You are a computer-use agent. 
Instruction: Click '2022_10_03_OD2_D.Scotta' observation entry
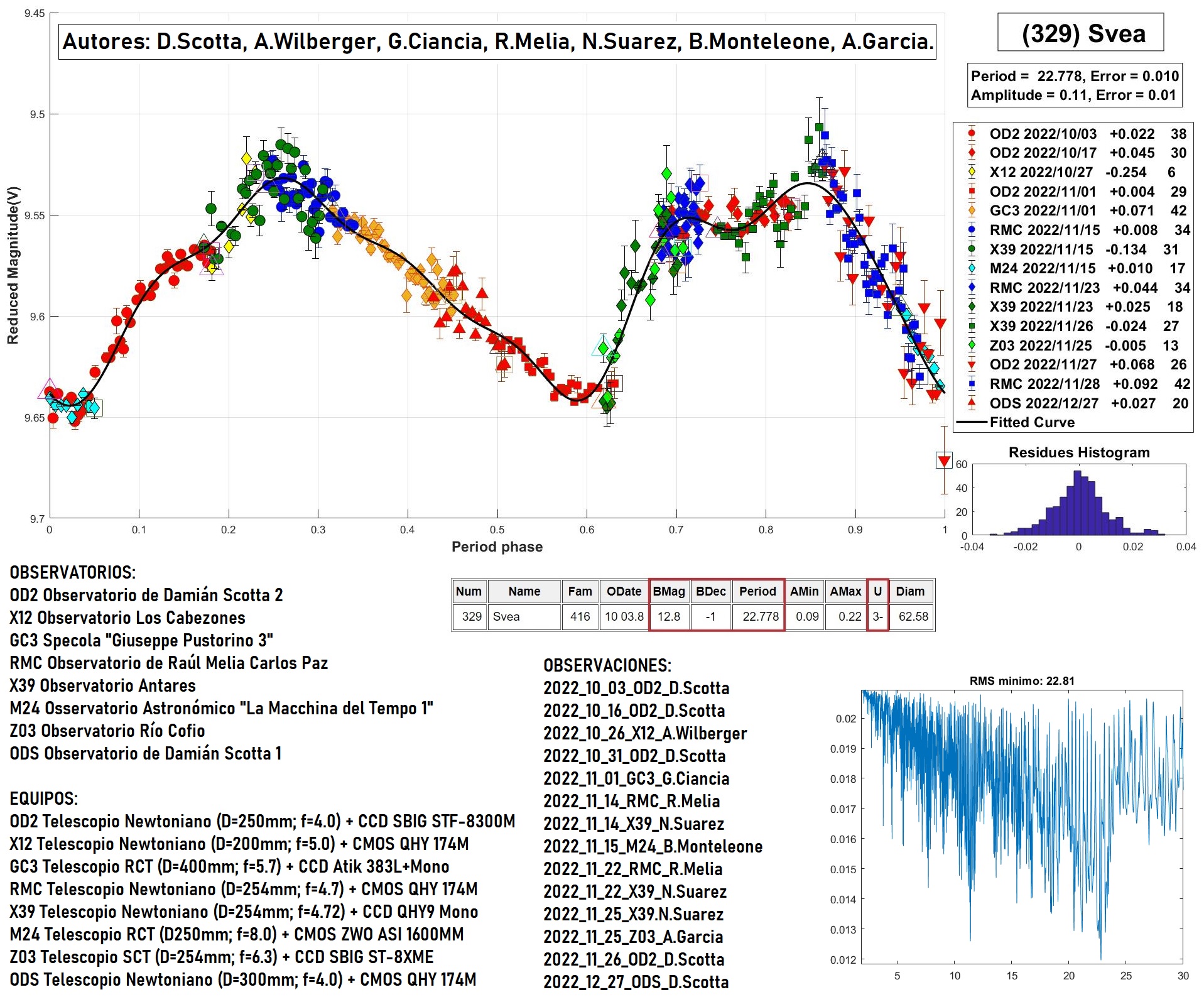coord(636,688)
